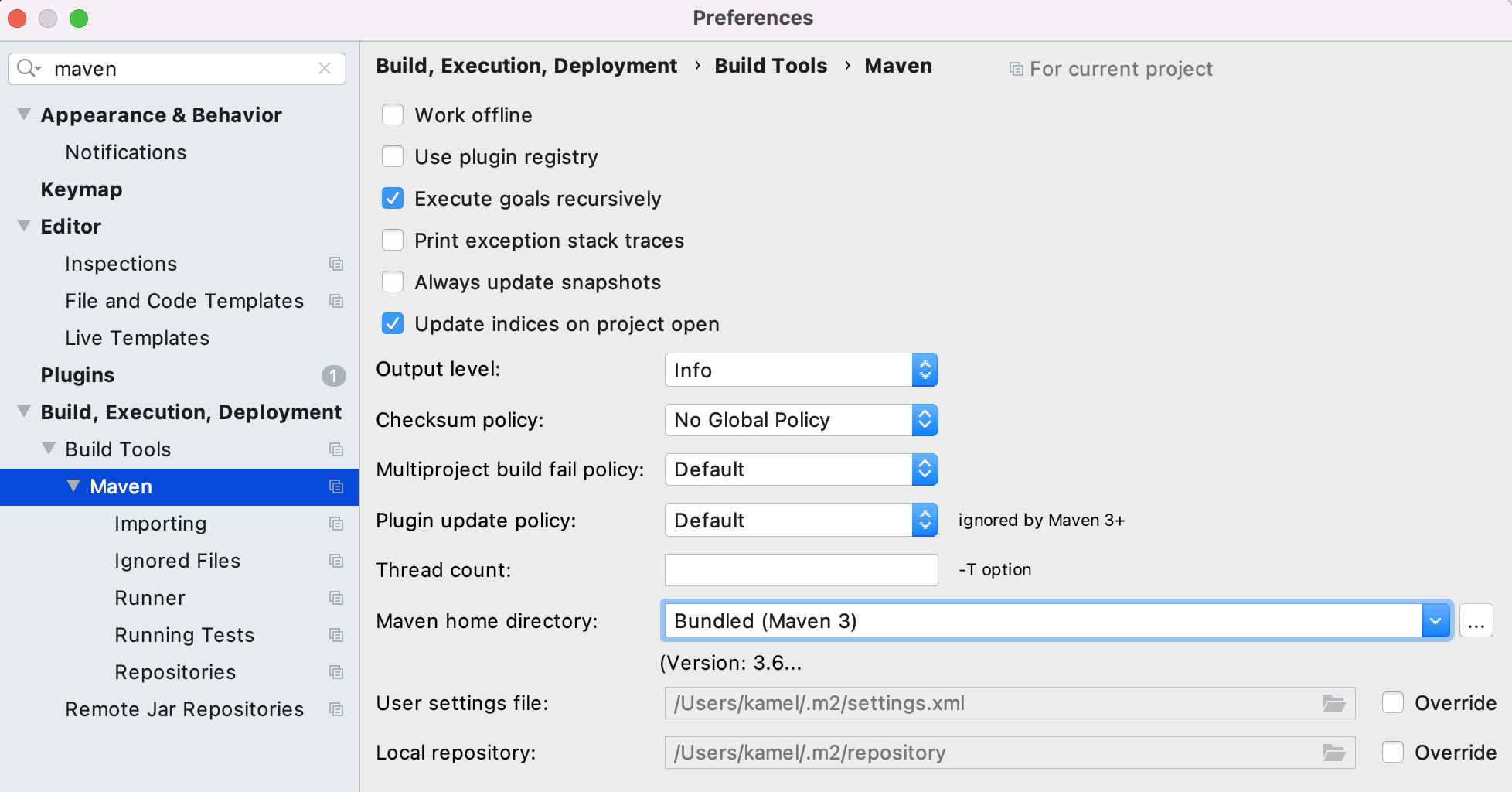1512x792 pixels.
Task: Collapse the Editor section triangle
Action: pyautogui.click(x=24, y=226)
